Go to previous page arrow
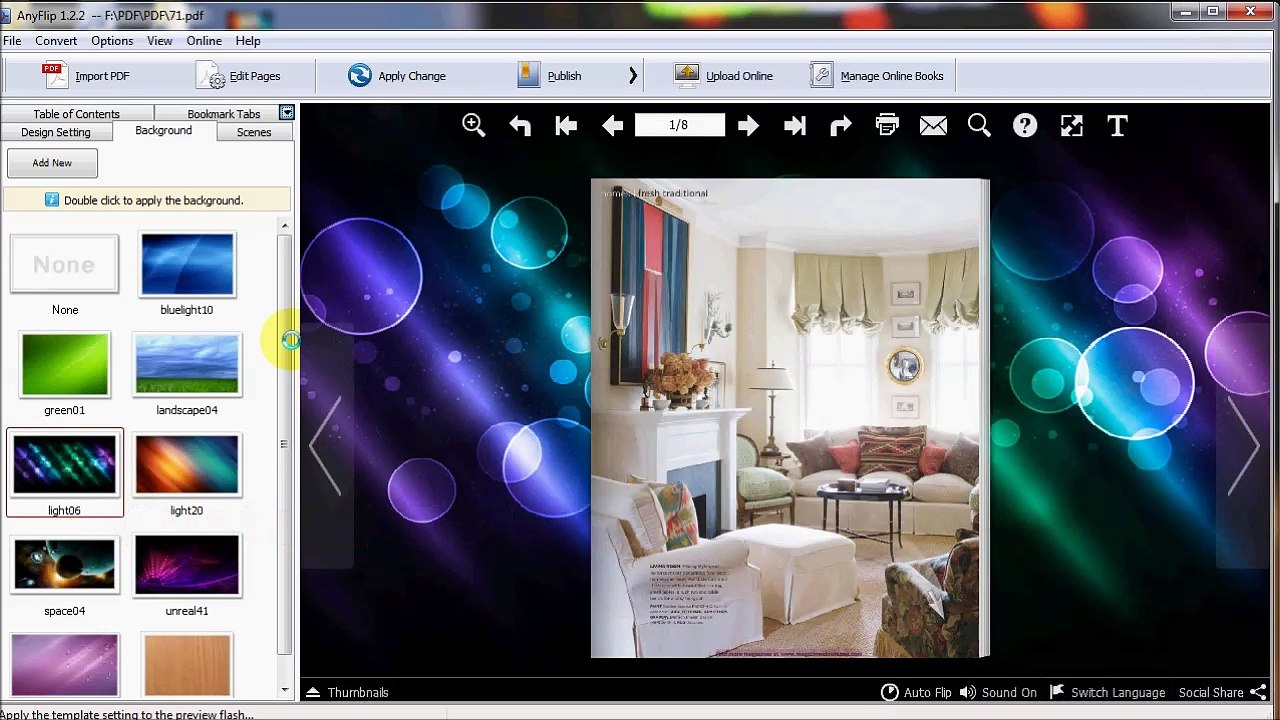 (612, 125)
